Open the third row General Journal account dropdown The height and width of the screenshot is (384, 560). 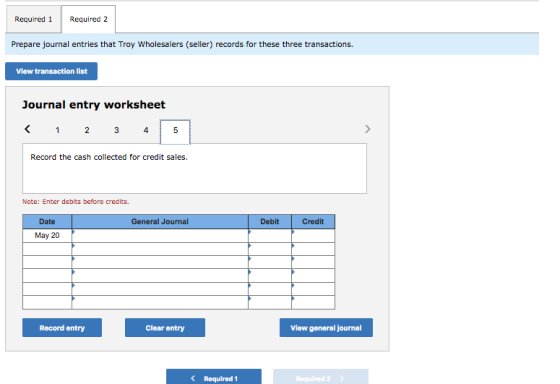160,262
